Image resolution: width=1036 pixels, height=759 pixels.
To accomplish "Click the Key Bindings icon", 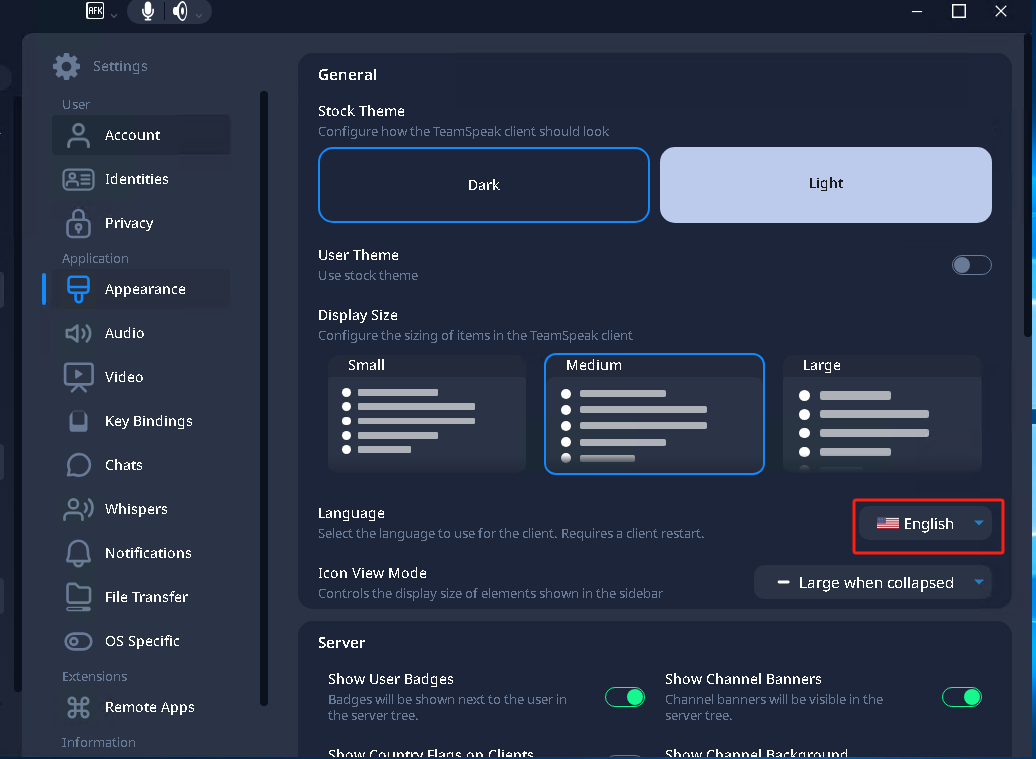I will [78, 421].
